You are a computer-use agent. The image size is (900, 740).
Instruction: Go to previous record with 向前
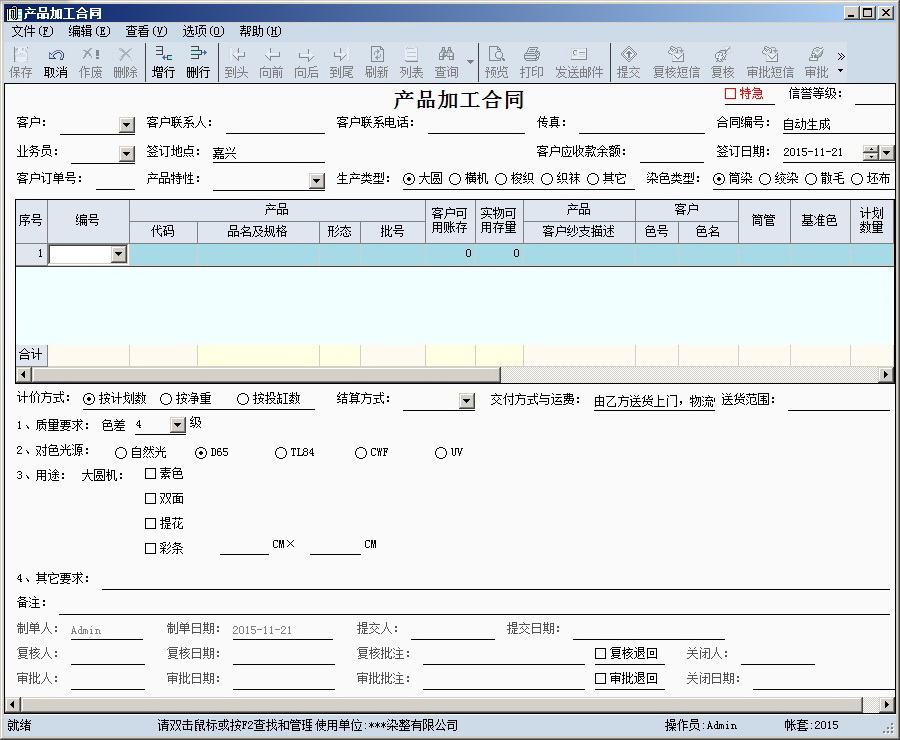271,62
